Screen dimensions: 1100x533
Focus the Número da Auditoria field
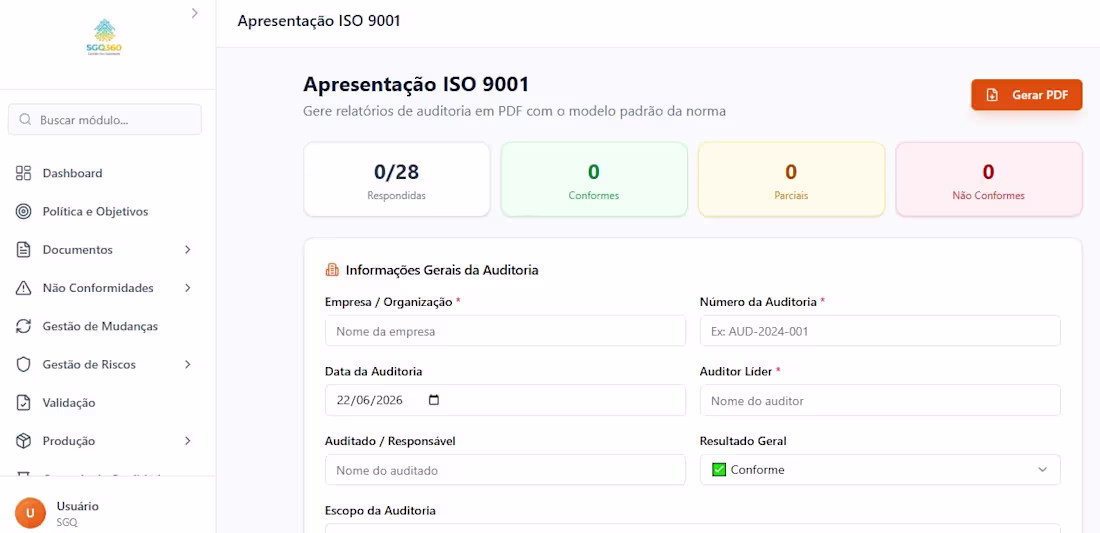[880, 331]
